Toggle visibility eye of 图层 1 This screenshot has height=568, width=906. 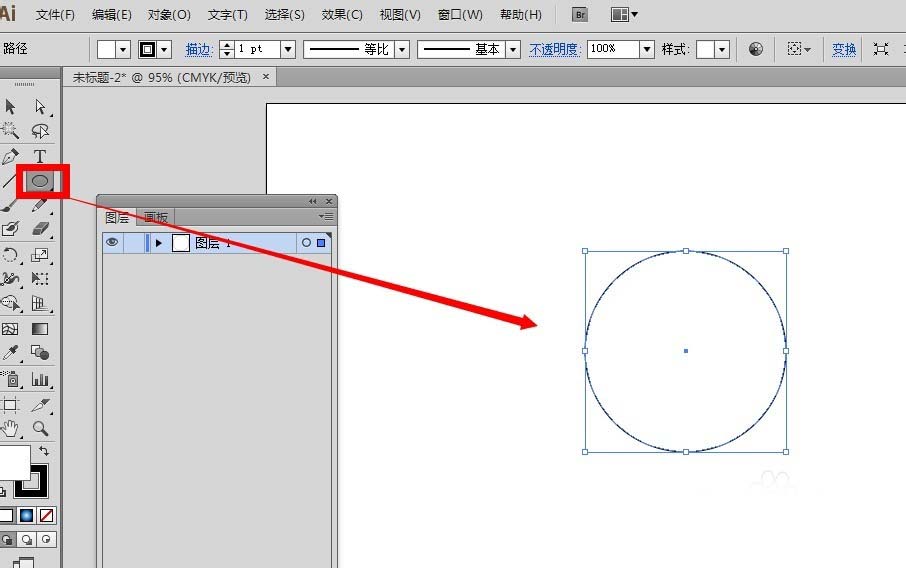click(112, 243)
